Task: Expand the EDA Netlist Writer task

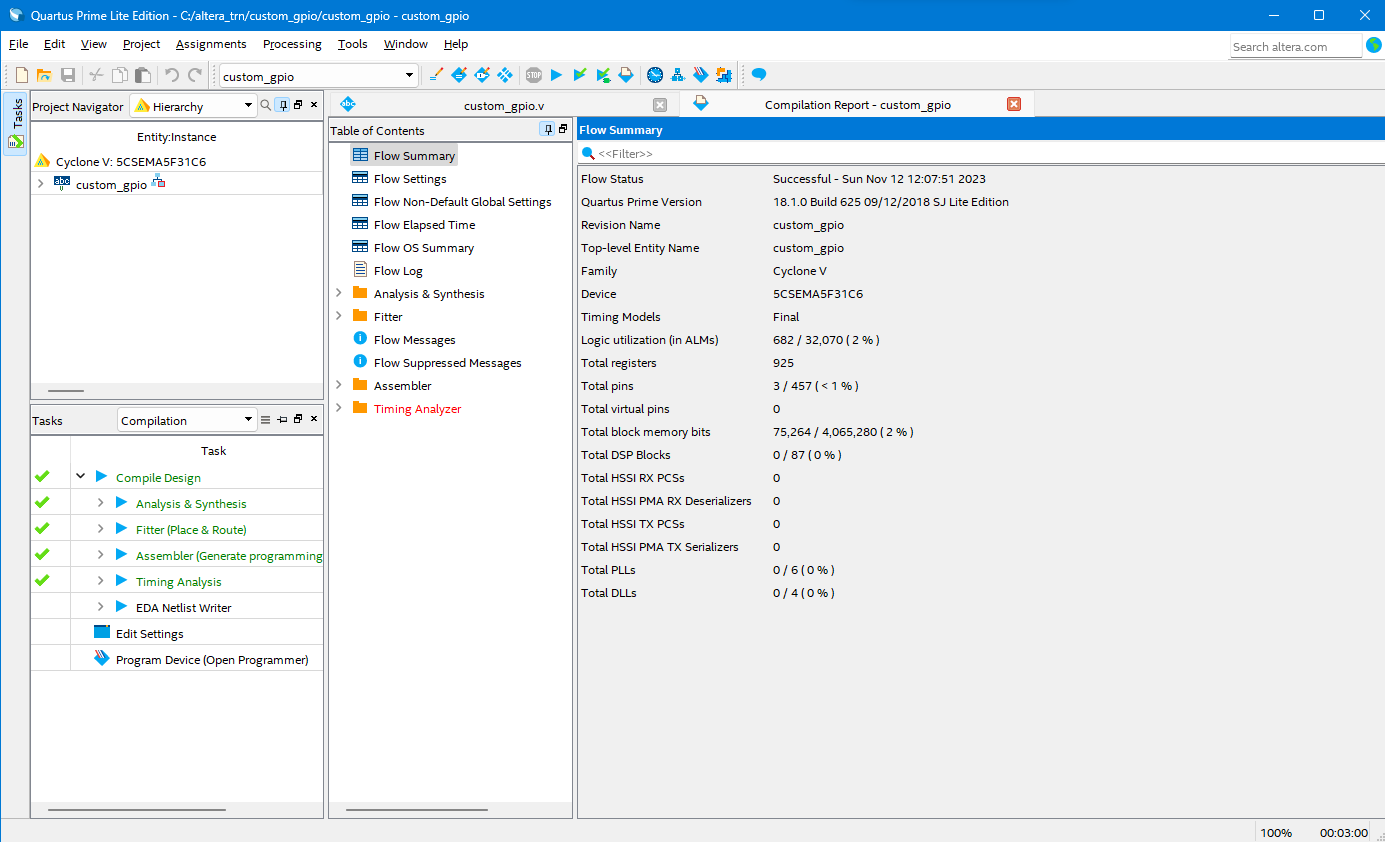Action: 101,607
